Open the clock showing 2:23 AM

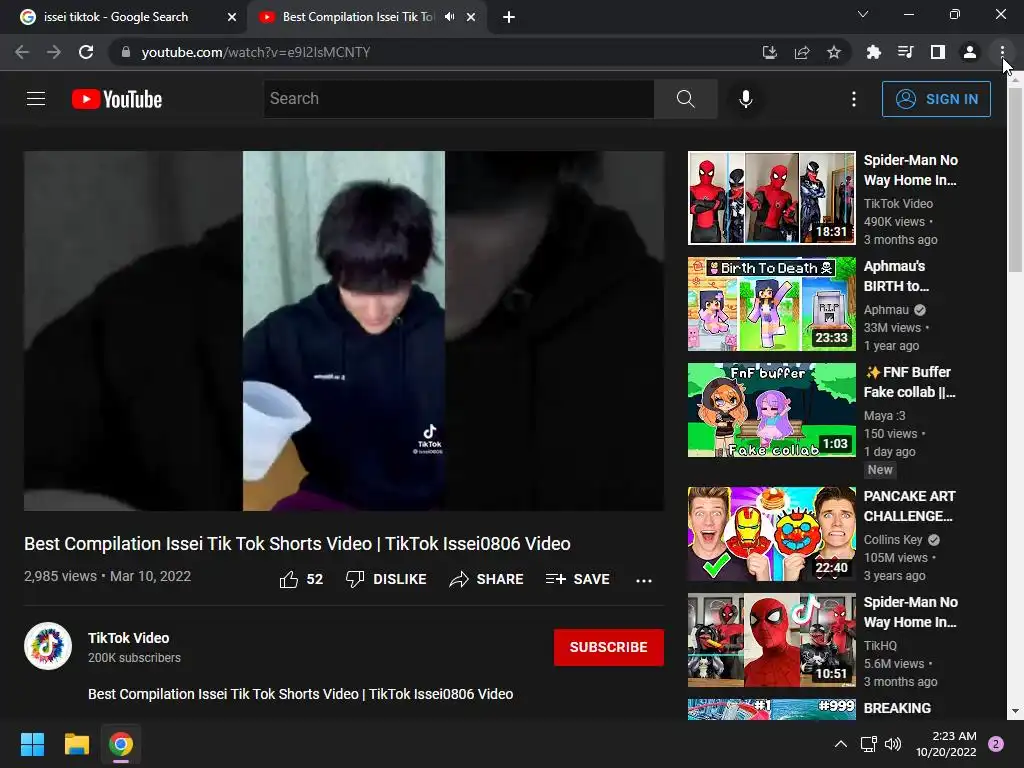click(946, 744)
